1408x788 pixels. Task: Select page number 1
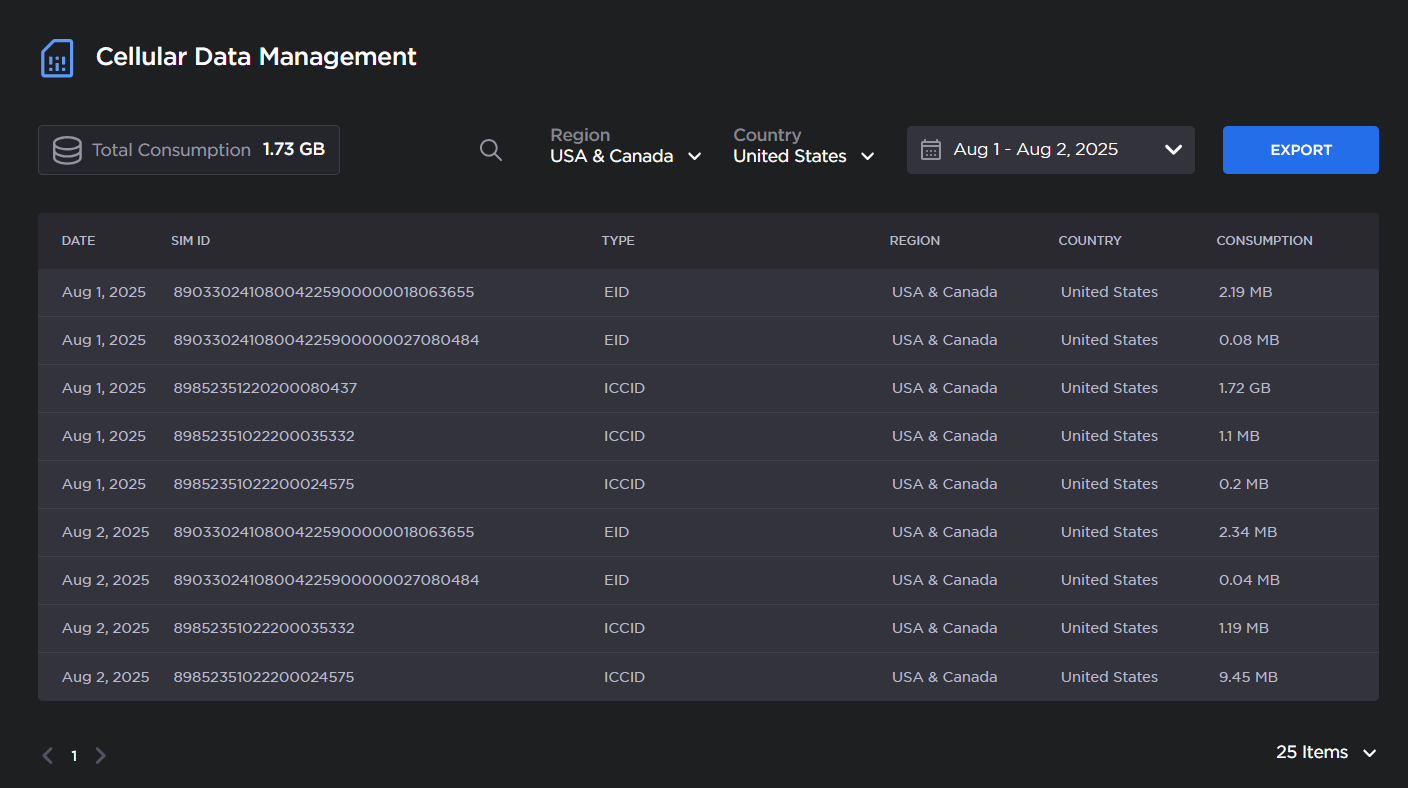pyautogui.click(x=74, y=756)
